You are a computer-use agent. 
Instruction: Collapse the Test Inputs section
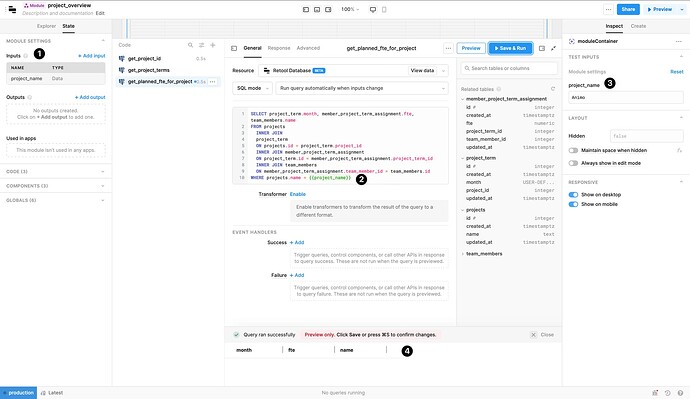(x=681, y=57)
